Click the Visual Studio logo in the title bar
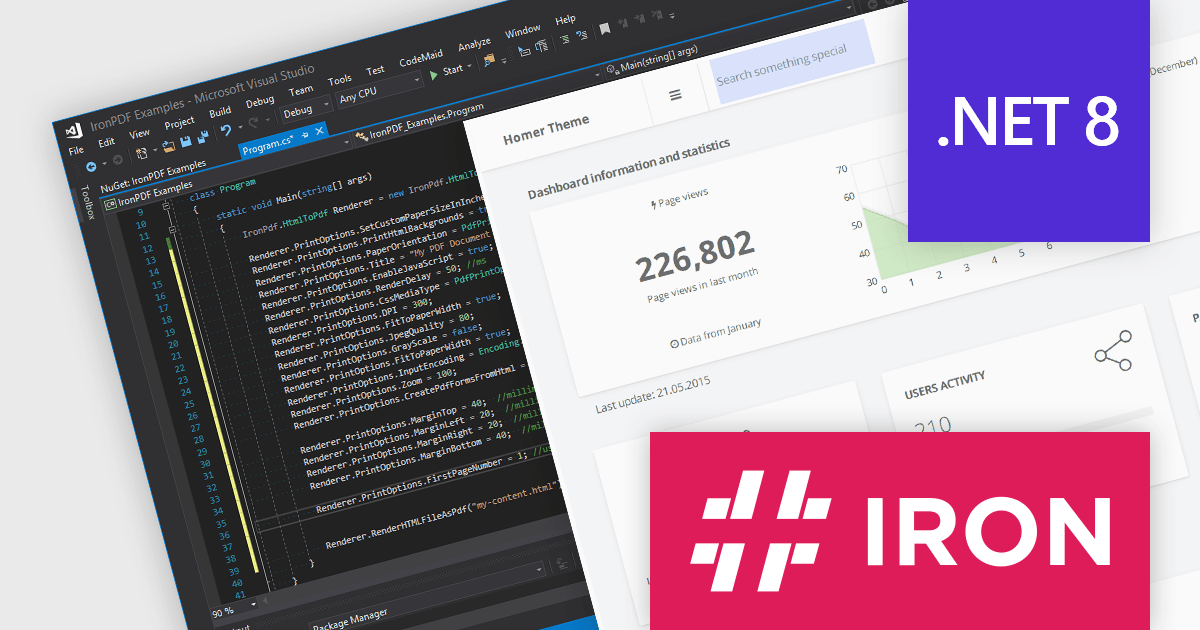 click(x=75, y=131)
